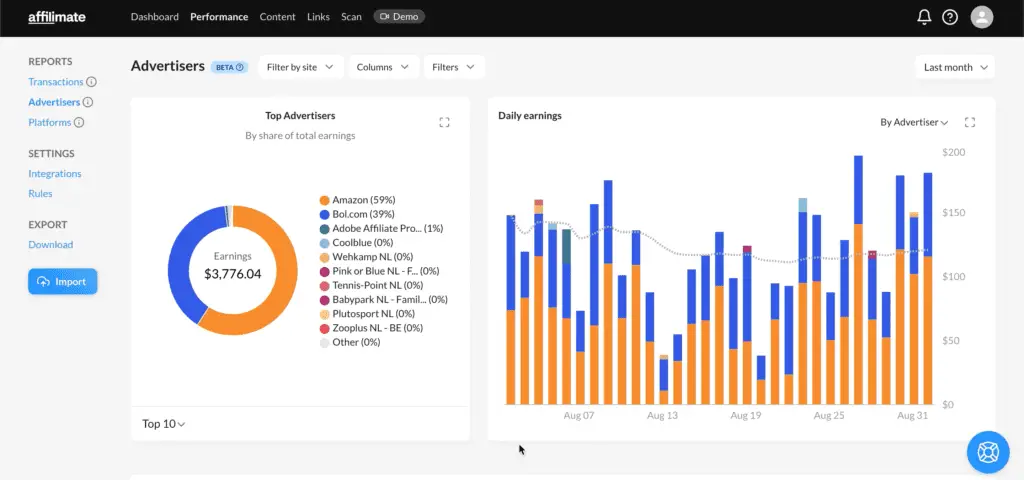Expand Daily earnings chart to fullscreen
The image size is (1024, 480).
pyautogui.click(x=970, y=122)
